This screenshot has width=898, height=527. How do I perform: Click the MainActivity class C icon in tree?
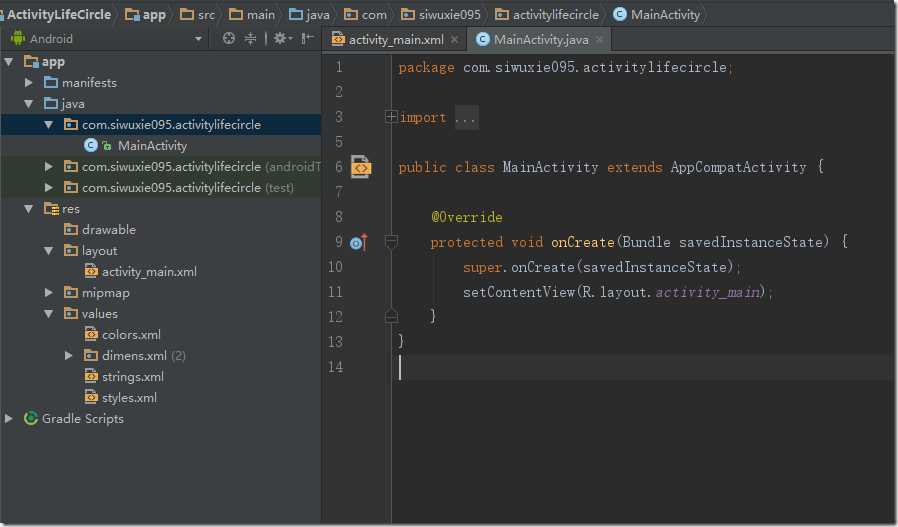point(90,145)
